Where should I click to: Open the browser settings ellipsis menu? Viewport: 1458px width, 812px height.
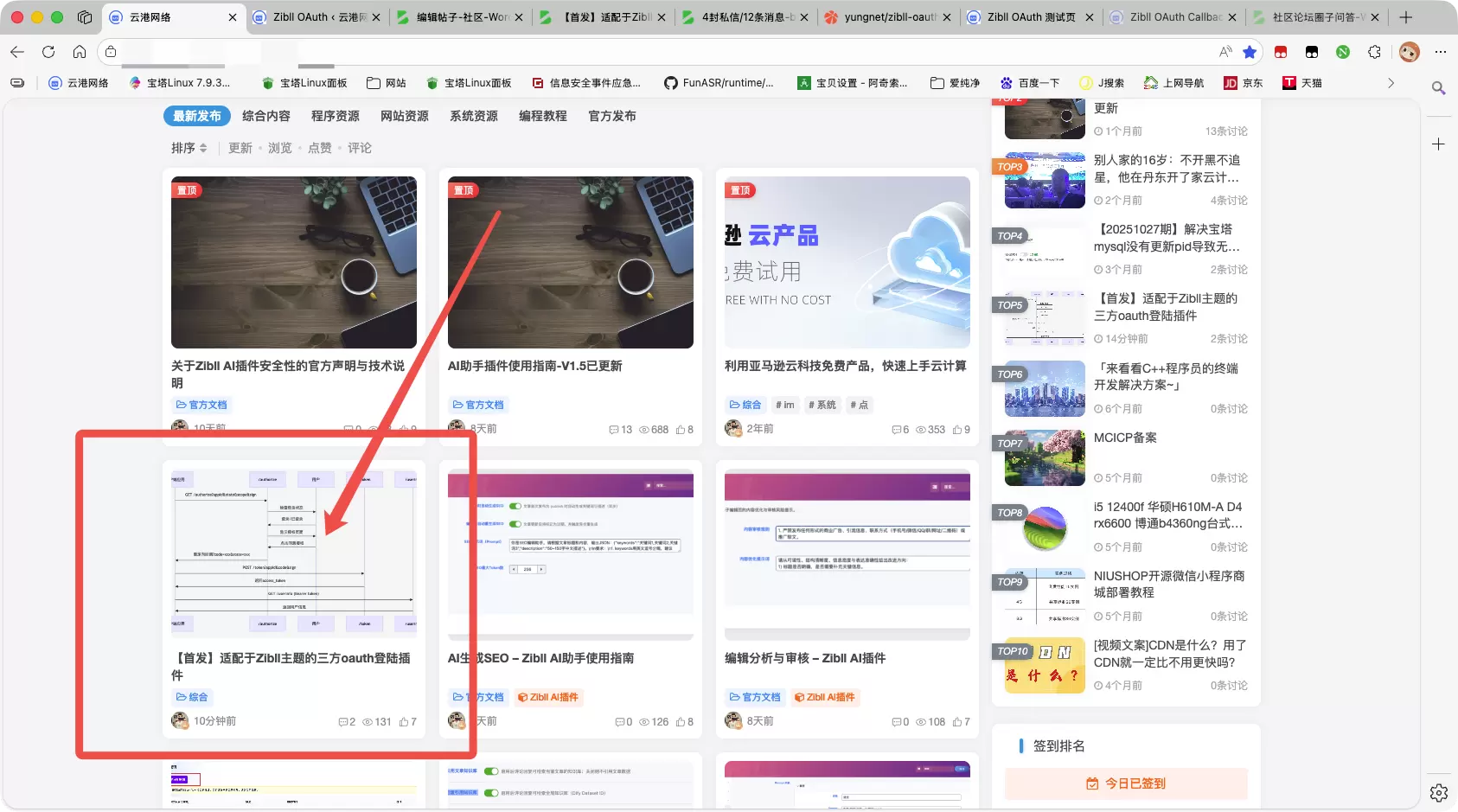[x=1440, y=52]
